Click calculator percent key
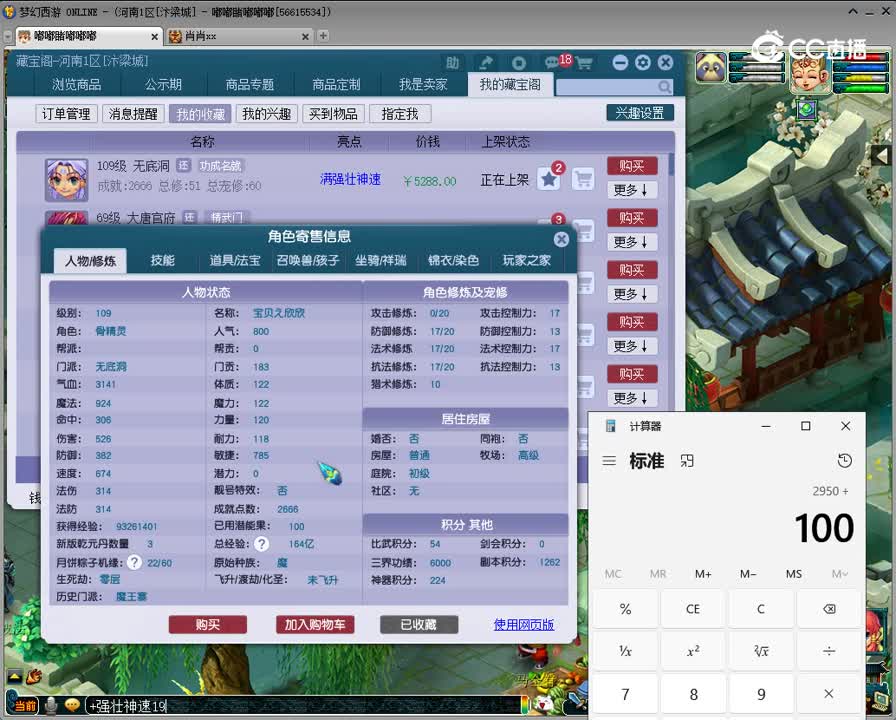The width and height of the screenshot is (896, 720). pyautogui.click(x=625, y=609)
